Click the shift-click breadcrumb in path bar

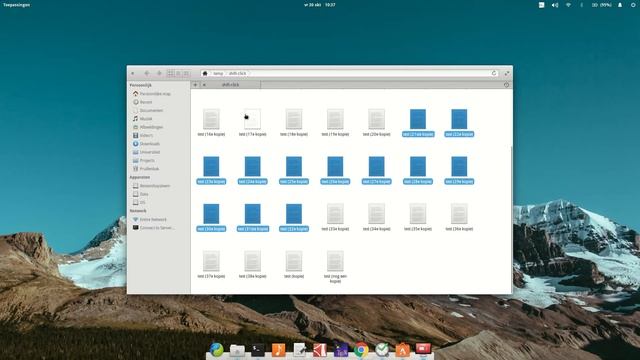click(x=237, y=73)
